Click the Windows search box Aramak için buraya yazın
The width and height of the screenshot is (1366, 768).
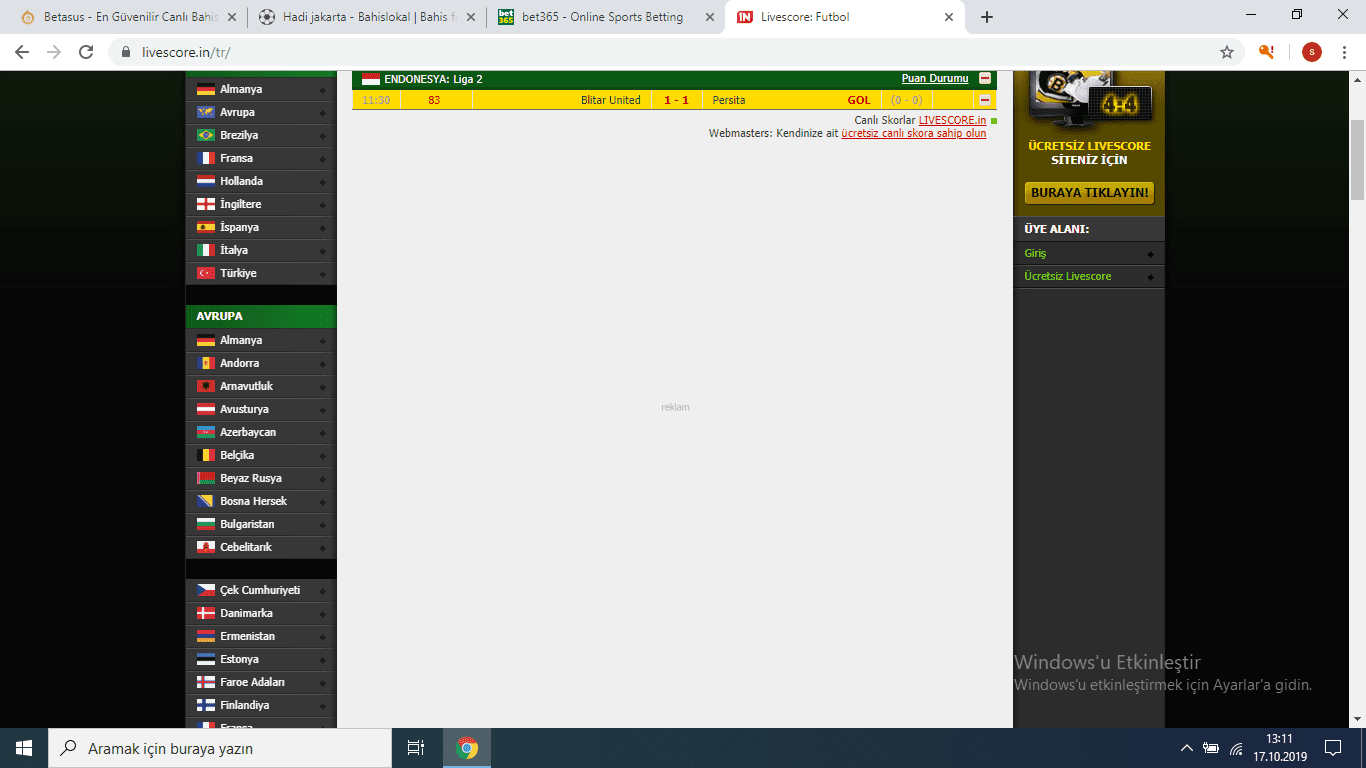[220, 748]
